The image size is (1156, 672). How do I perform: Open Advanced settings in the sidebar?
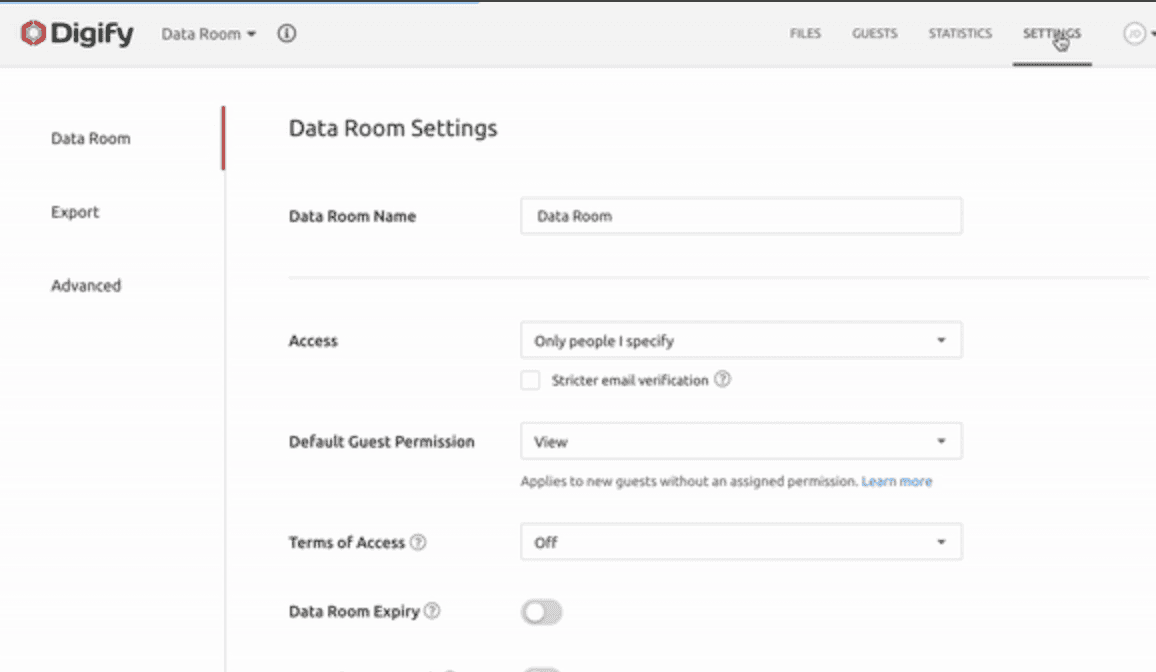(86, 286)
